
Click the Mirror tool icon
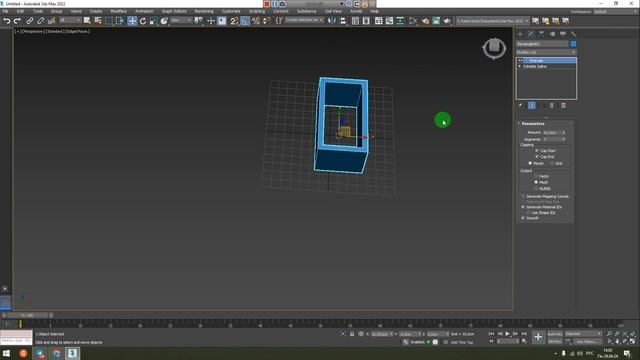[332, 20]
